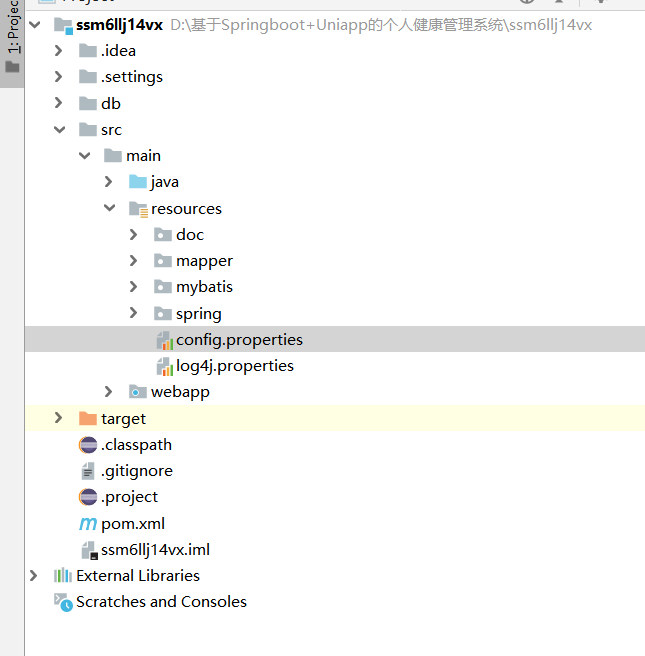Image resolution: width=645 pixels, height=656 pixels.
Task: Select the ssm6llj14vx project root
Action: pos(119,25)
